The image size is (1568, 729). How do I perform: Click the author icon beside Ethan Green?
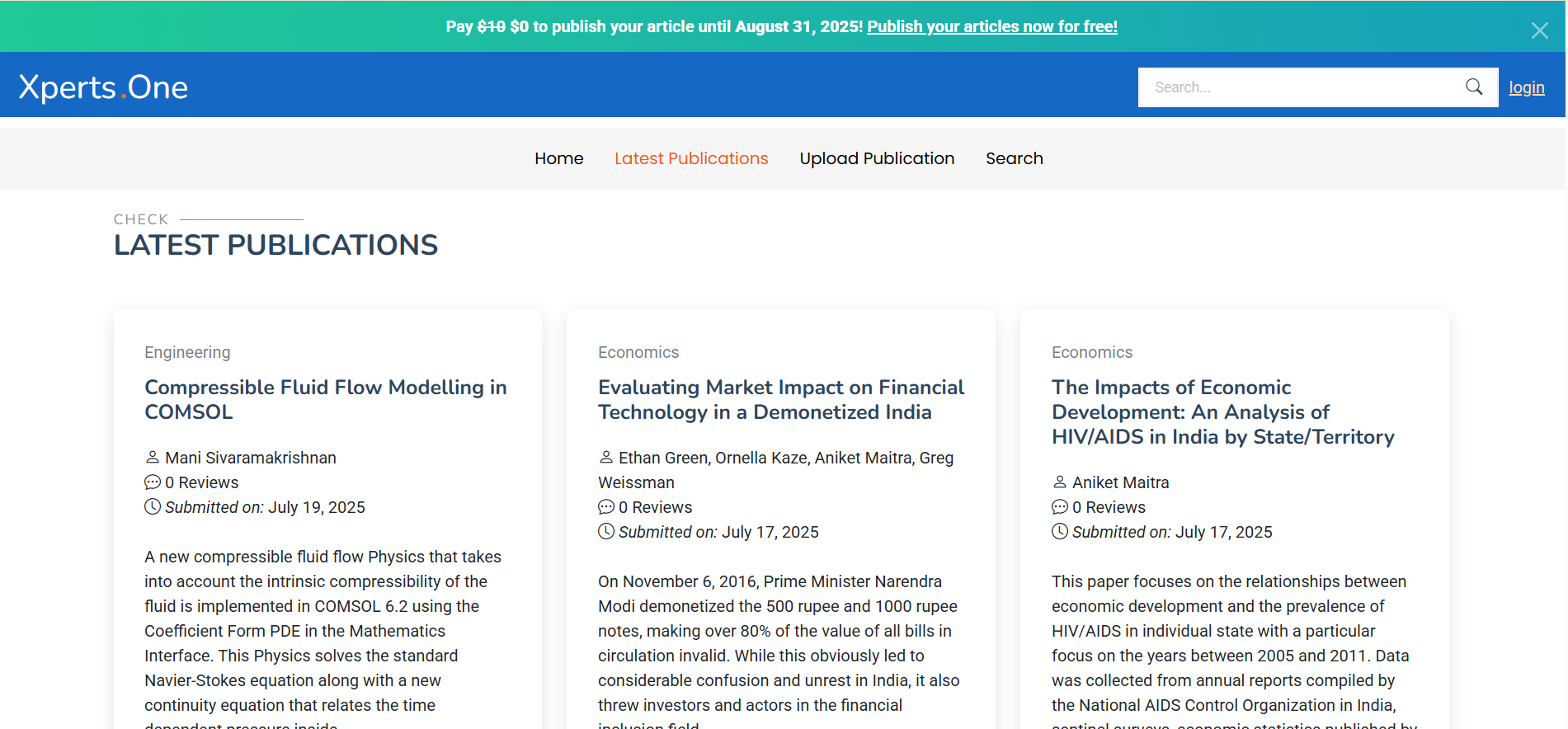pyautogui.click(x=606, y=457)
